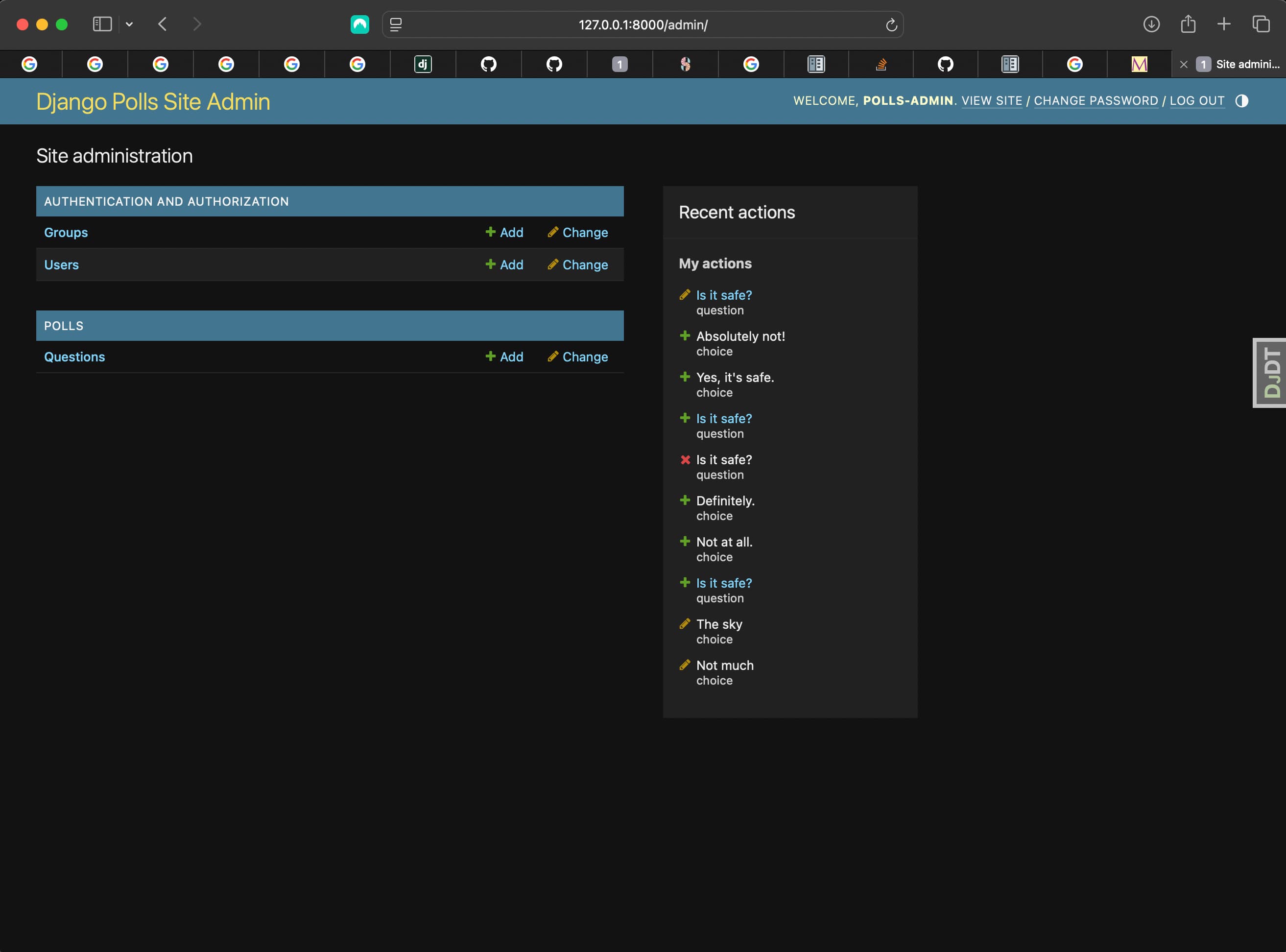
Task: Switch to the Django docs tab
Action: [423, 64]
